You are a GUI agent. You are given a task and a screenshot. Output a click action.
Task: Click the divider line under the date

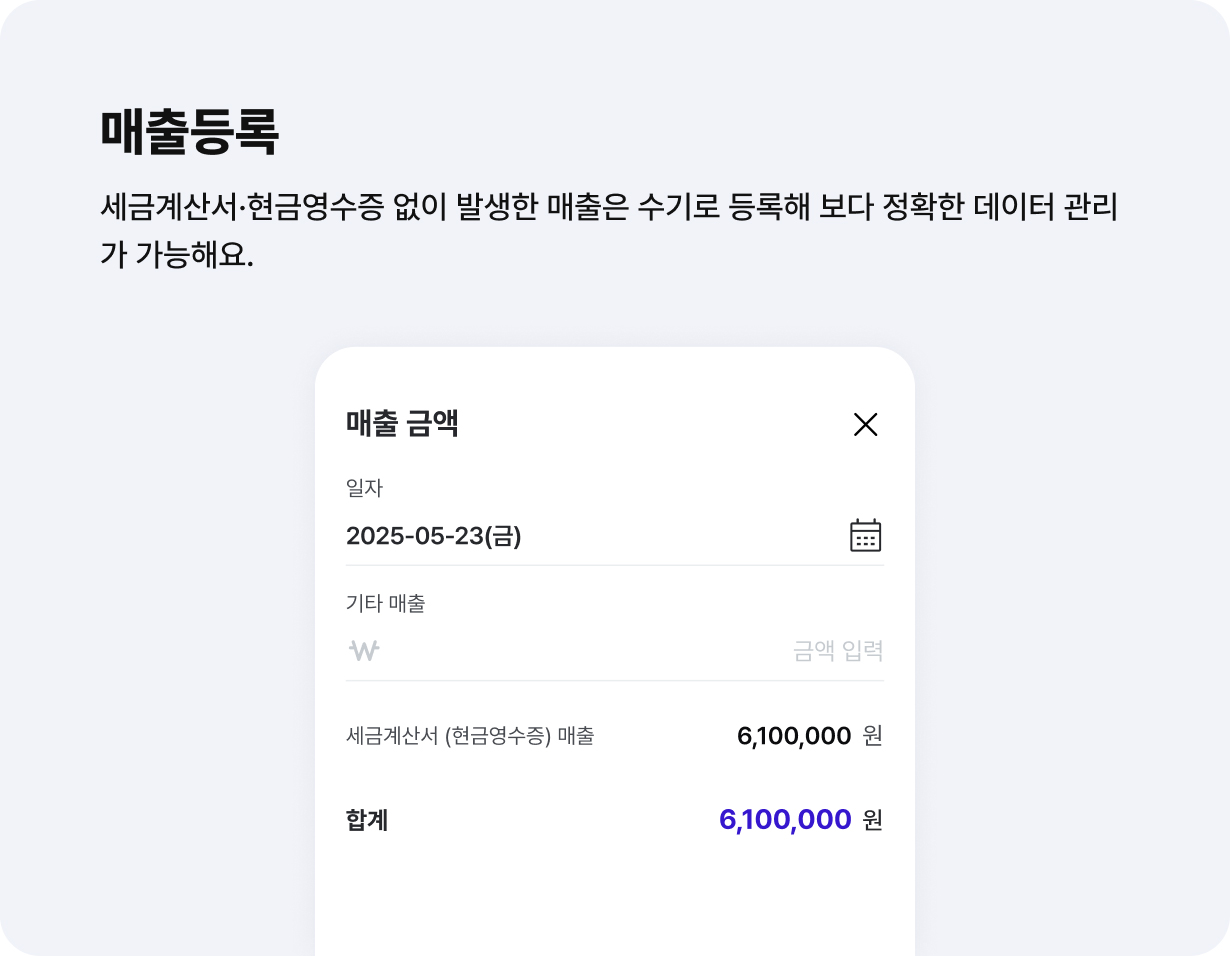614,565
